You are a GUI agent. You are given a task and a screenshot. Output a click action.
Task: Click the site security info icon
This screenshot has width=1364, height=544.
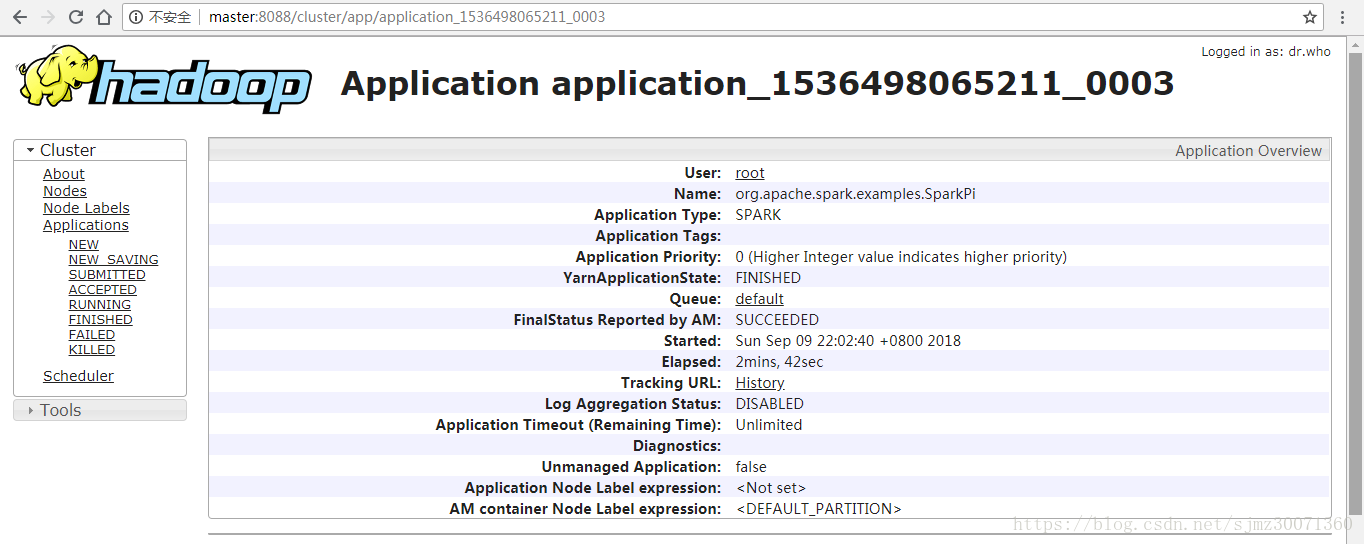click(137, 17)
